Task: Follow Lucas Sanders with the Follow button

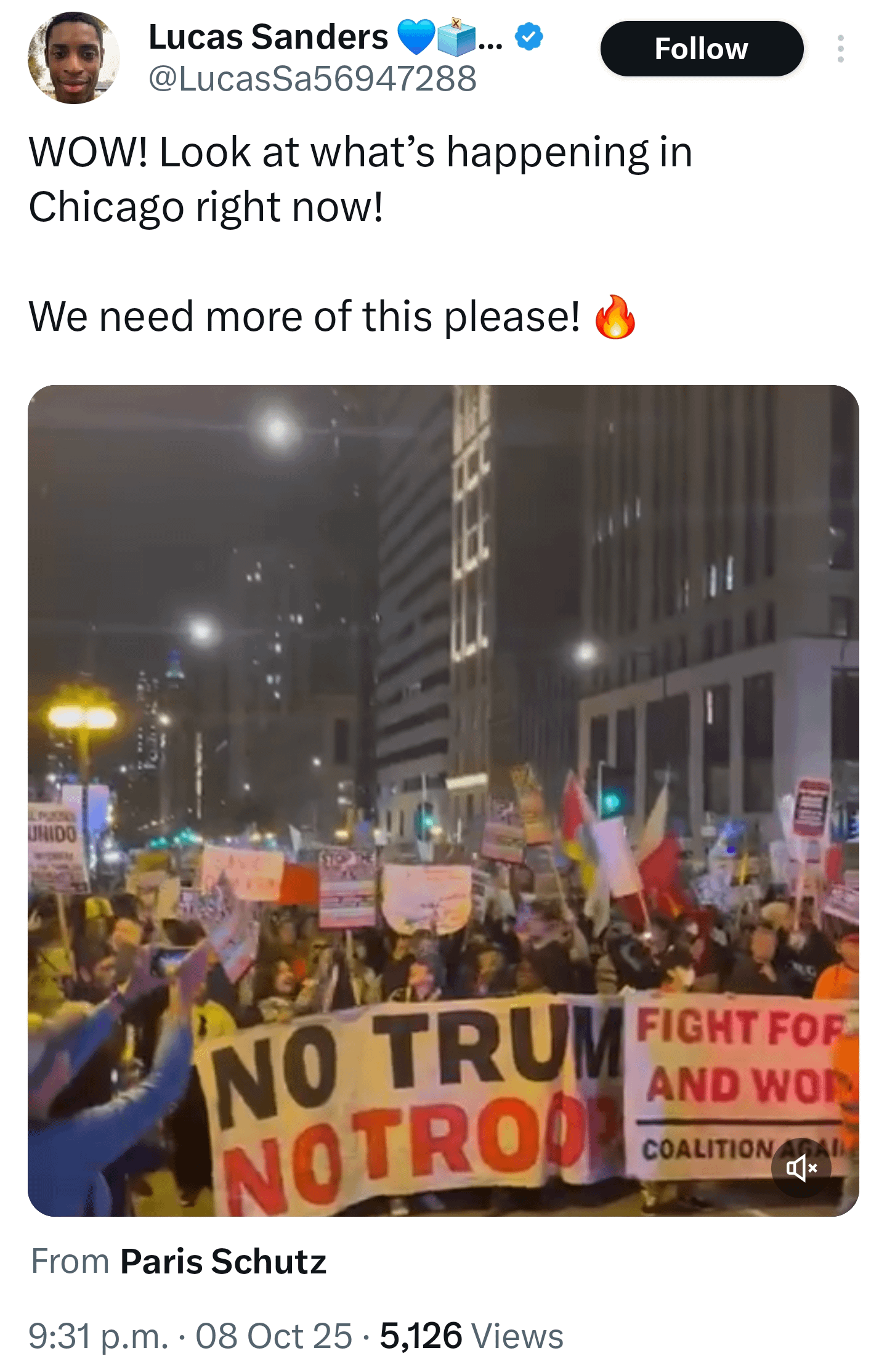Action: [x=702, y=49]
